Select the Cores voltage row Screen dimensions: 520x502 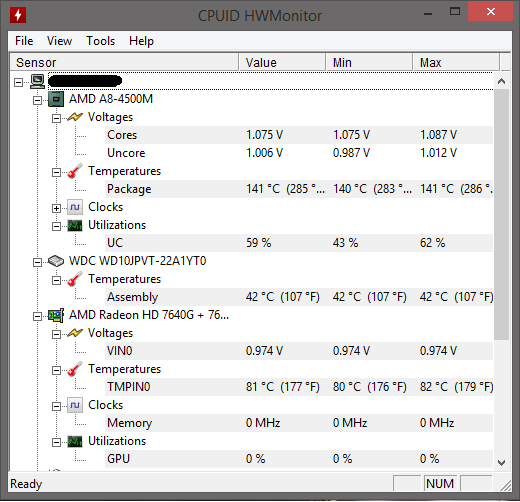tap(299, 135)
